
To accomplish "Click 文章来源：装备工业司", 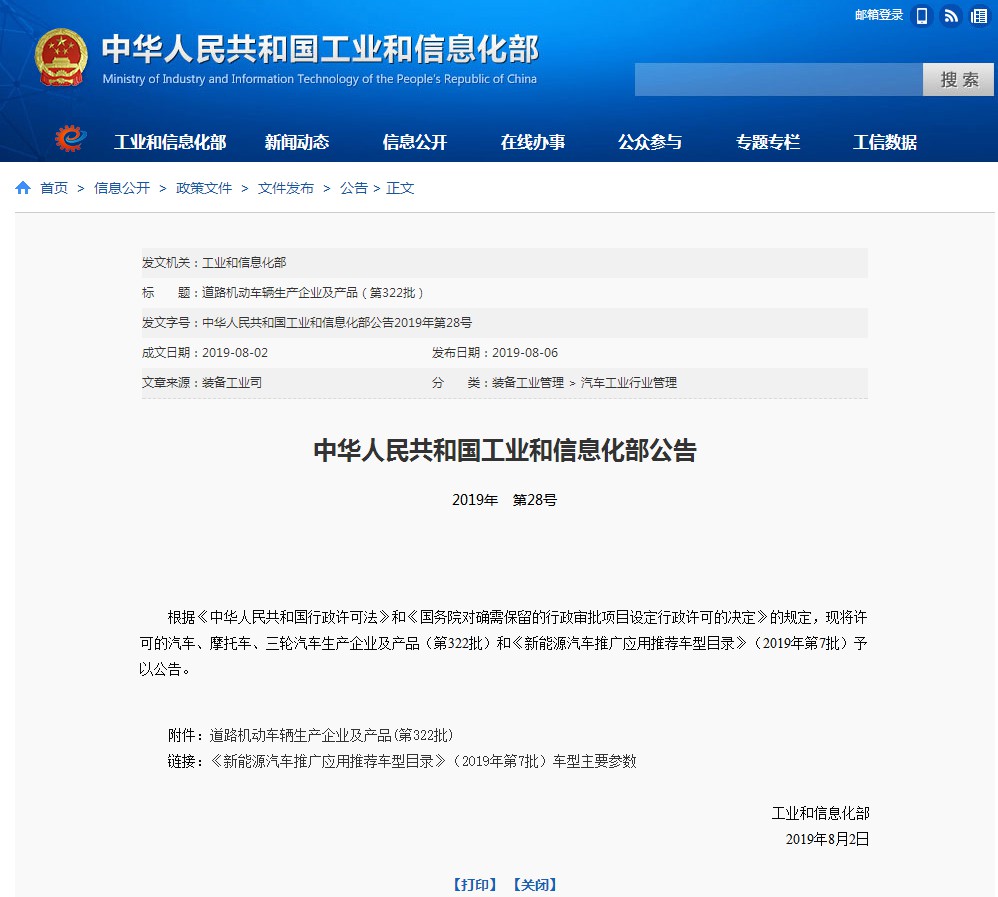I will (202, 383).
